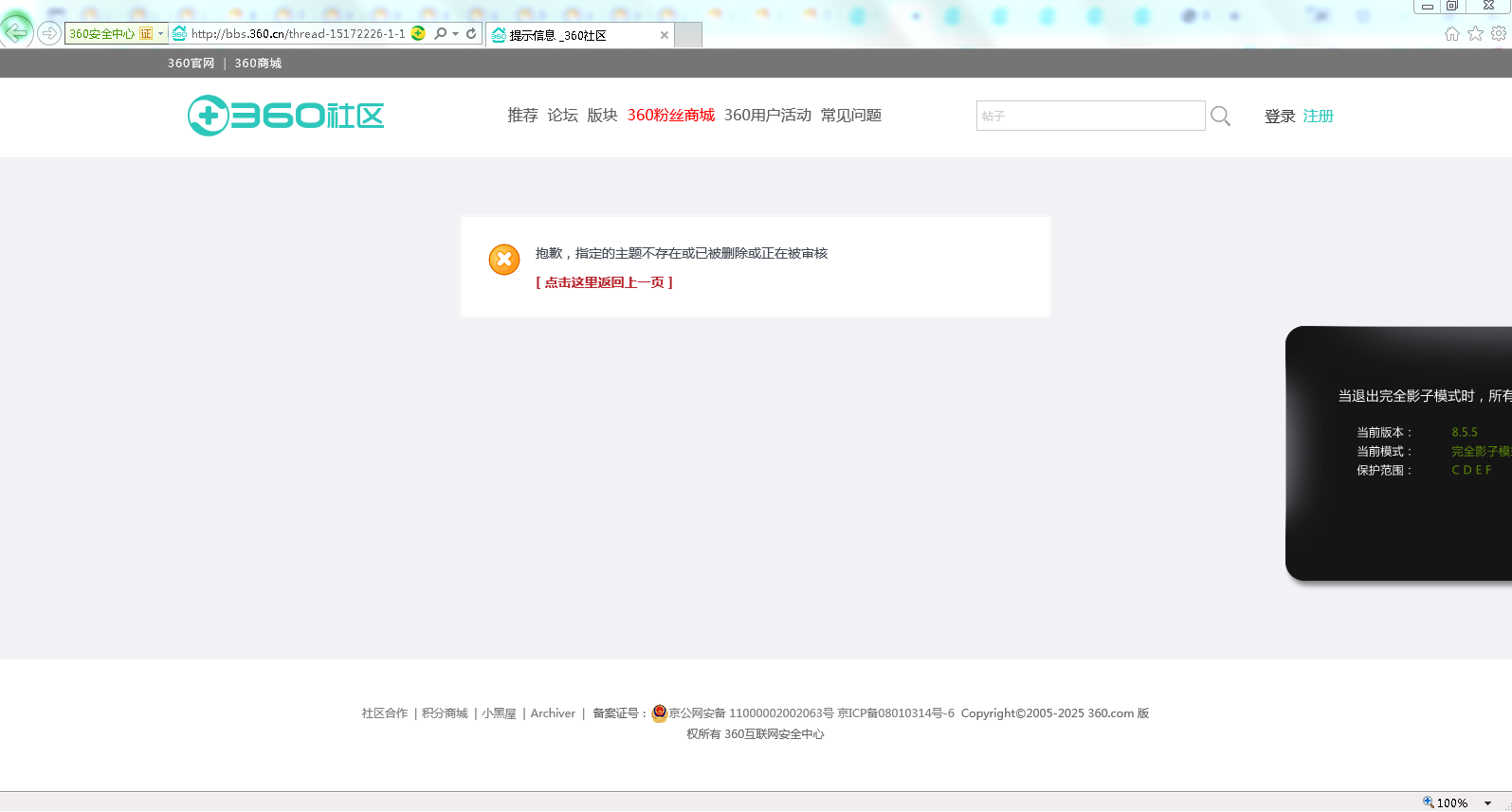Screen dimensions: 1512x812
Task: Click 保护范围 value C D E F
Action: coord(1472,470)
